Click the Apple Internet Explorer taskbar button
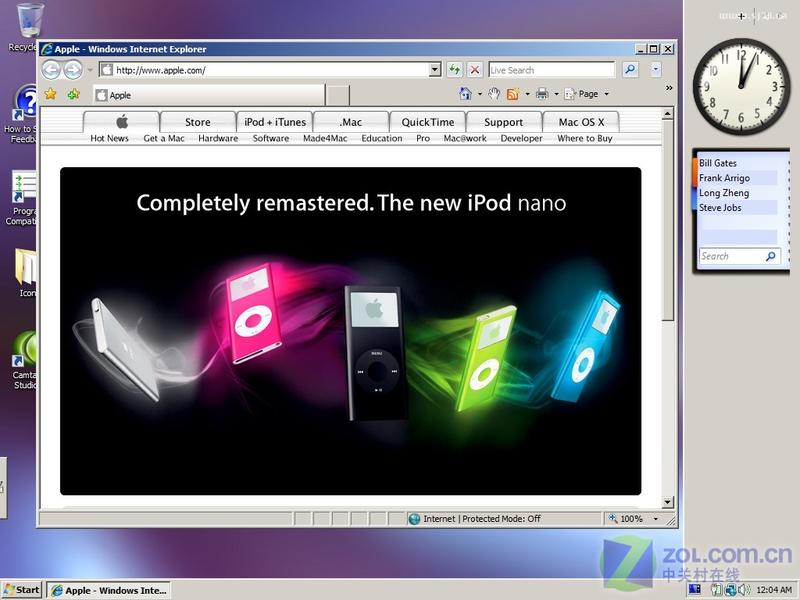 109,590
